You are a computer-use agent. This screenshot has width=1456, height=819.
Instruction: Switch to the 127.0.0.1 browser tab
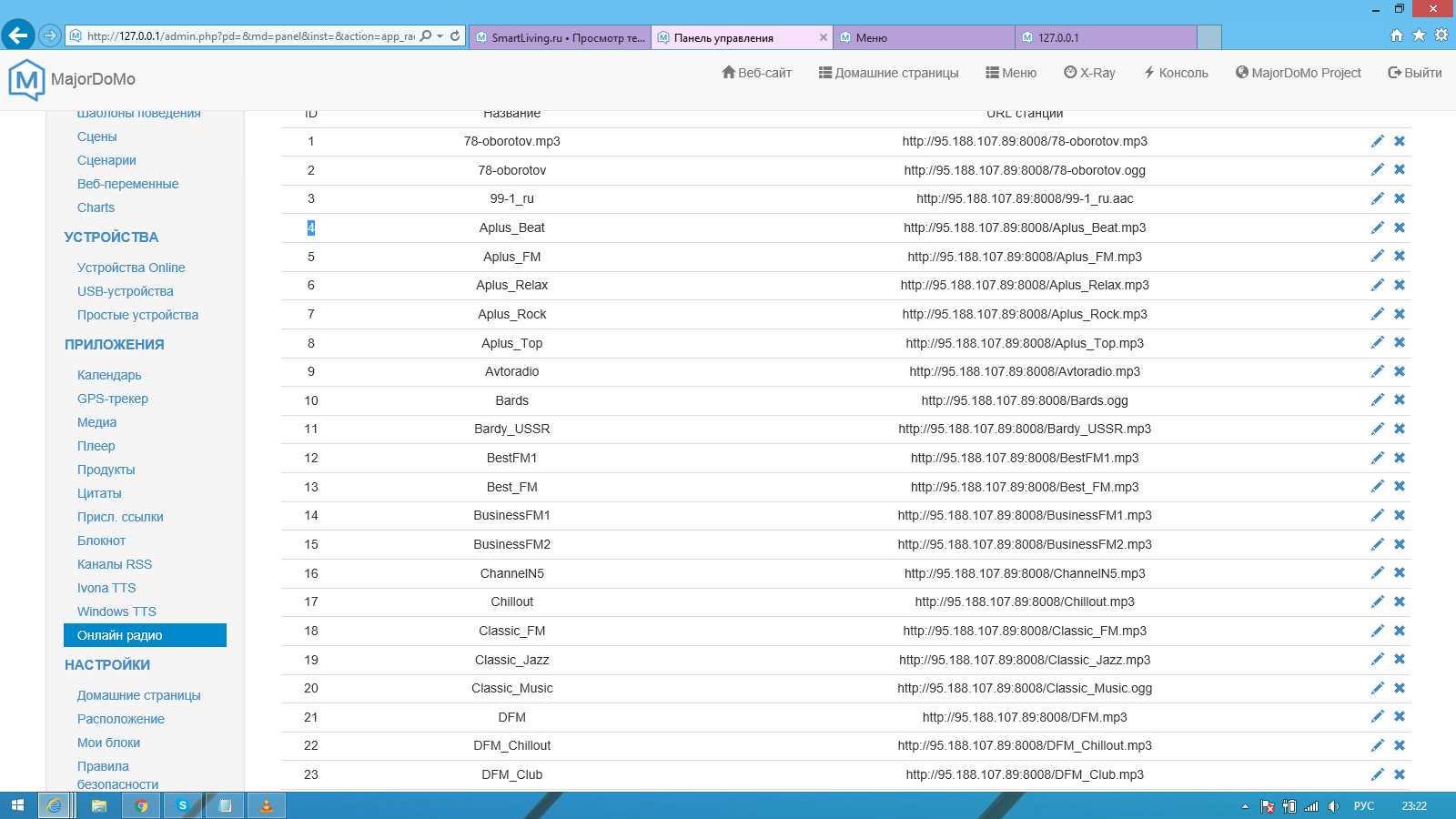tap(1106, 37)
